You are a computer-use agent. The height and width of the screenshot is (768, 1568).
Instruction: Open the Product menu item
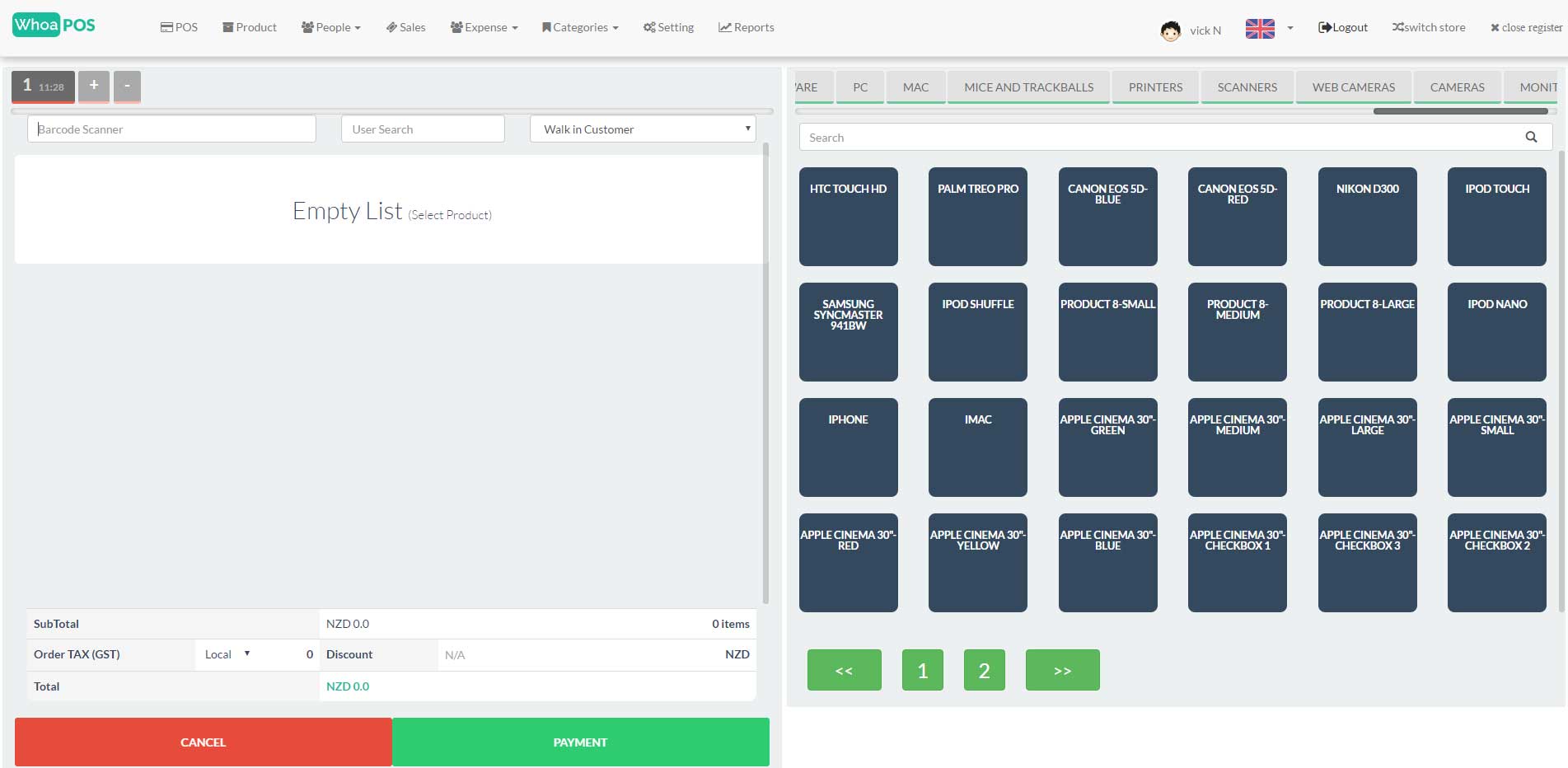tap(250, 27)
